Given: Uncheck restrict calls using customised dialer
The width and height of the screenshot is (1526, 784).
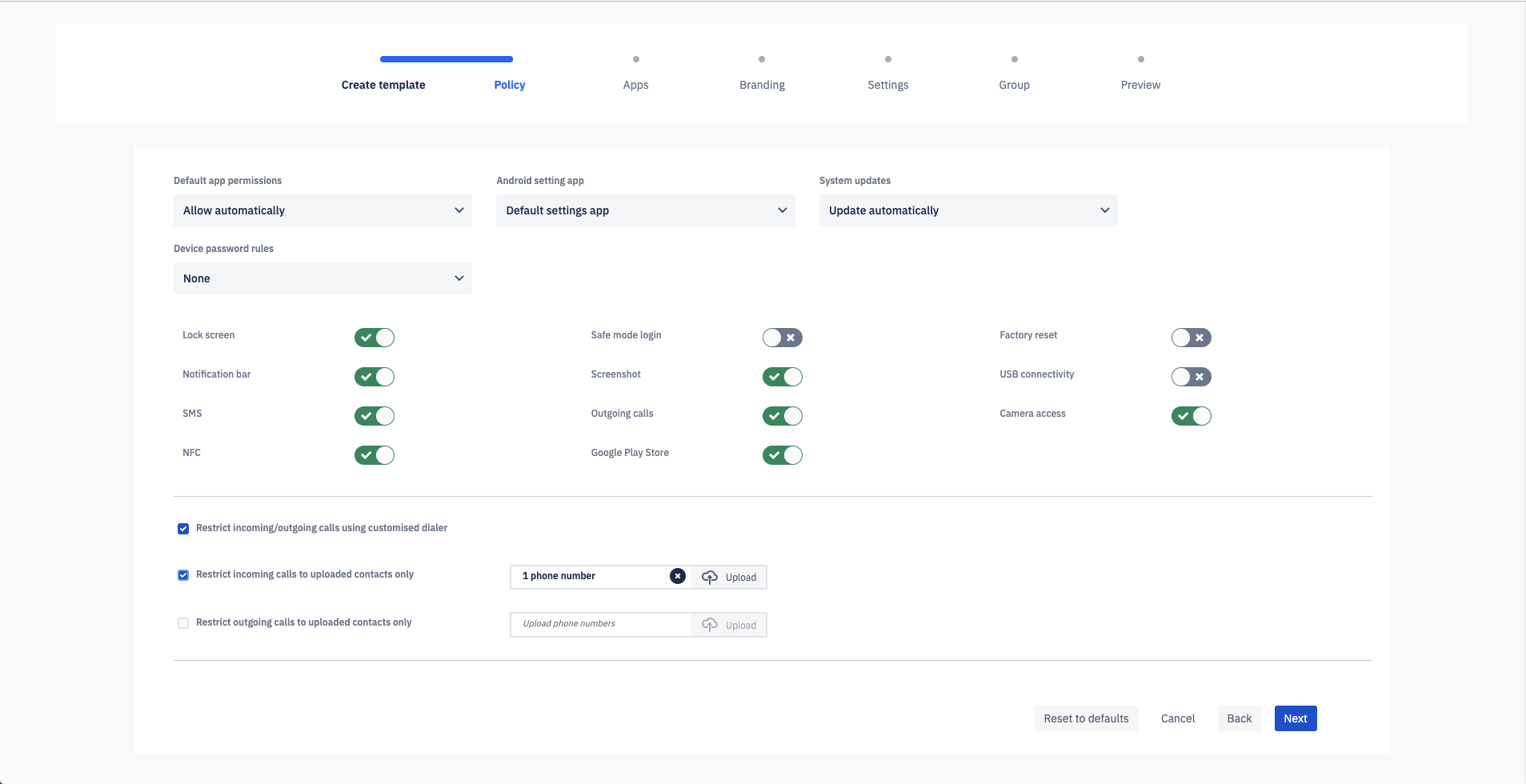Looking at the screenshot, I should (183, 529).
